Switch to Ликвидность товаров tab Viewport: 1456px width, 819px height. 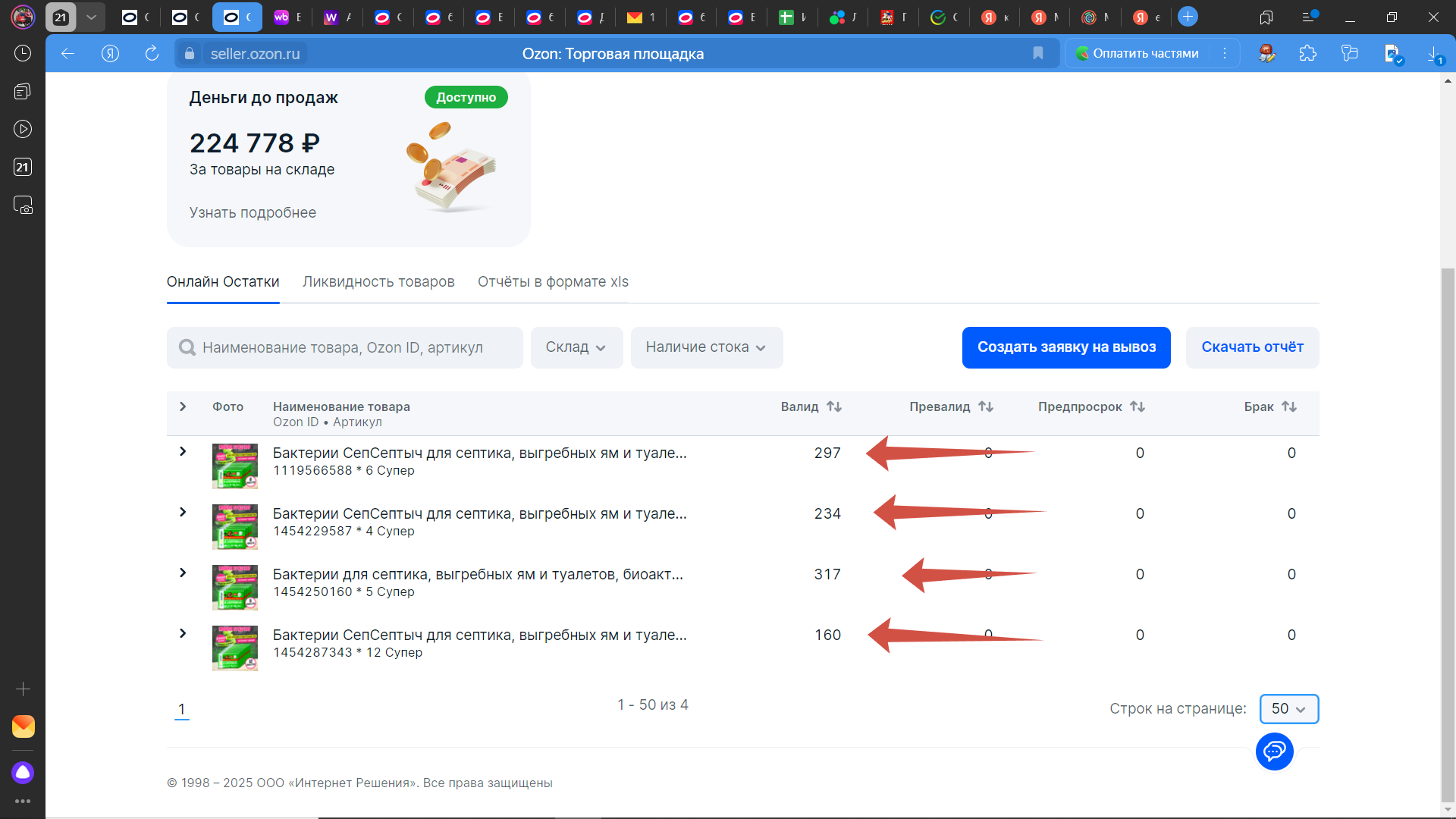(x=378, y=282)
